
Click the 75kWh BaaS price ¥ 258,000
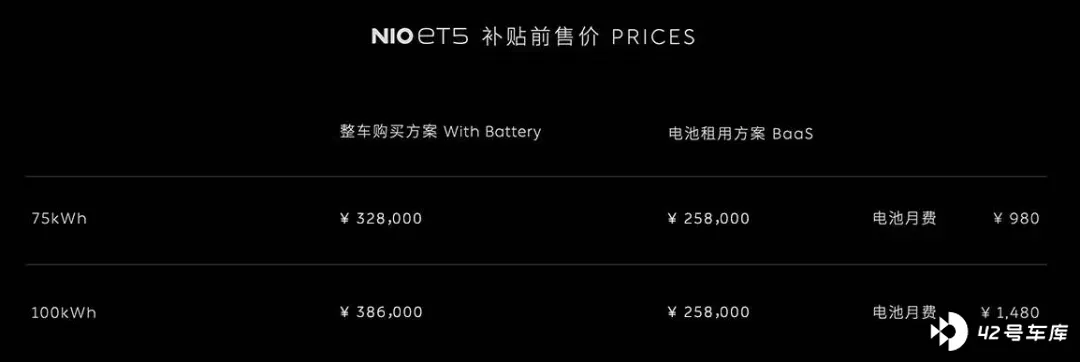(x=709, y=219)
